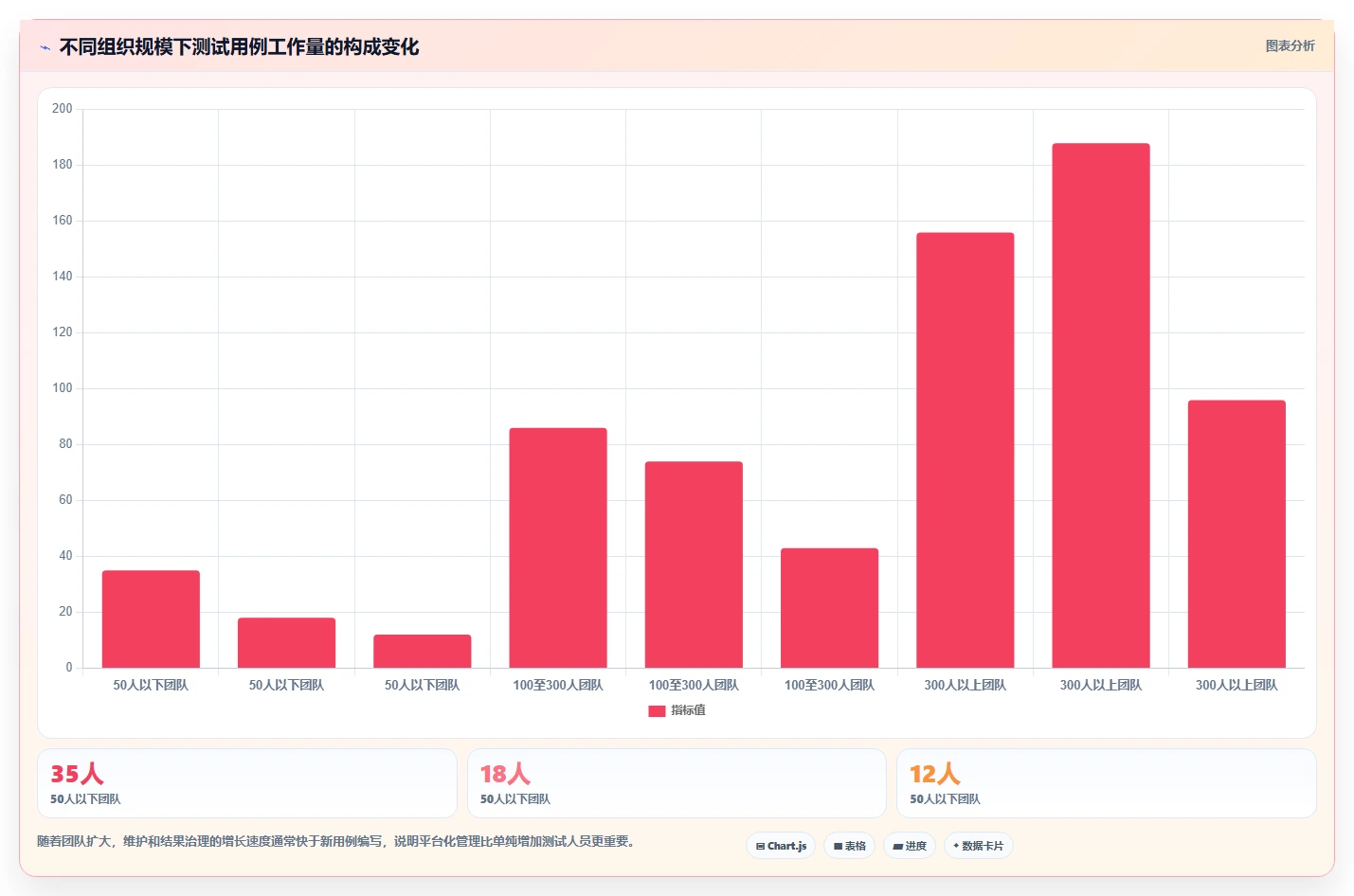Select the bar with value 35
The image size is (1354, 896).
point(151,619)
